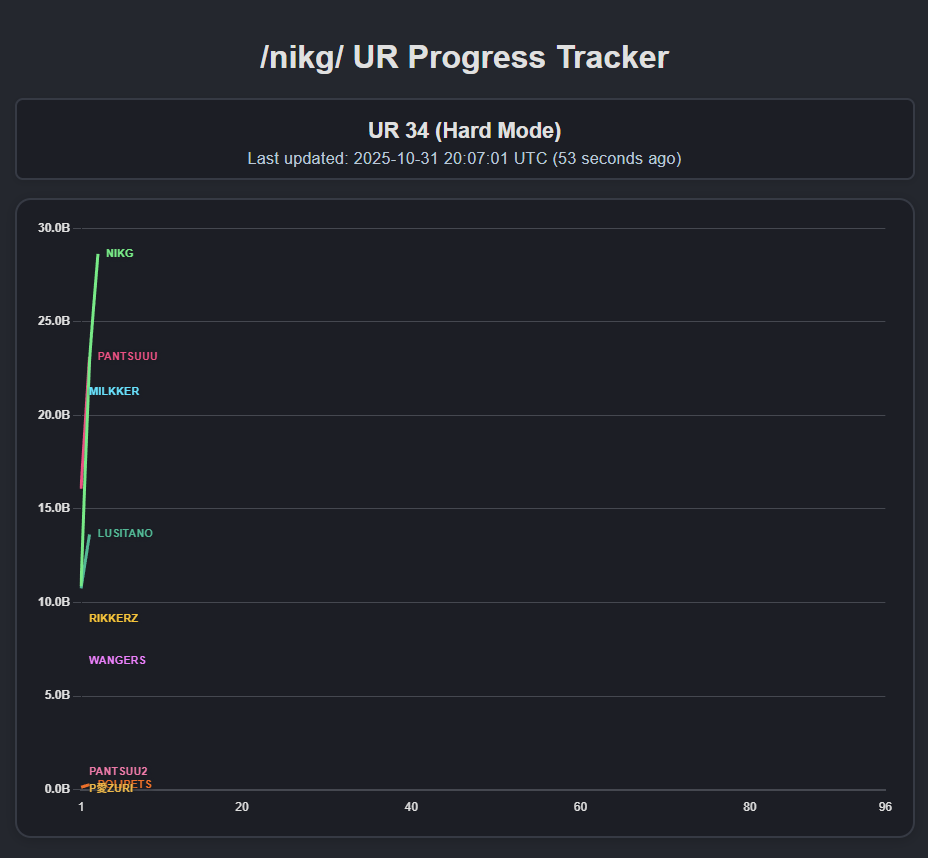
Task: Select the LUSITANO series label
Action: pyautogui.click(x=125, y=533)
